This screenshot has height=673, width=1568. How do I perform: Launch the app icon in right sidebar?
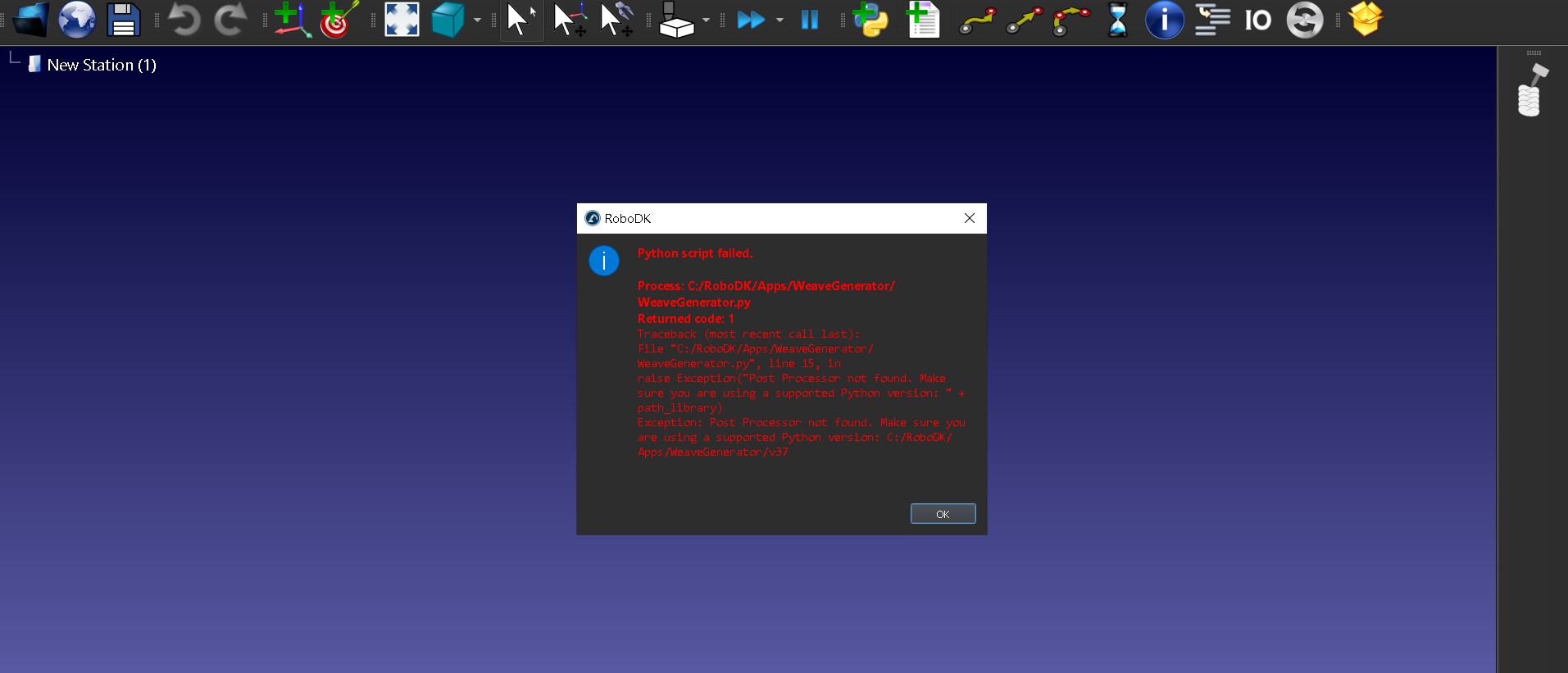click(x=1532, y=90)
